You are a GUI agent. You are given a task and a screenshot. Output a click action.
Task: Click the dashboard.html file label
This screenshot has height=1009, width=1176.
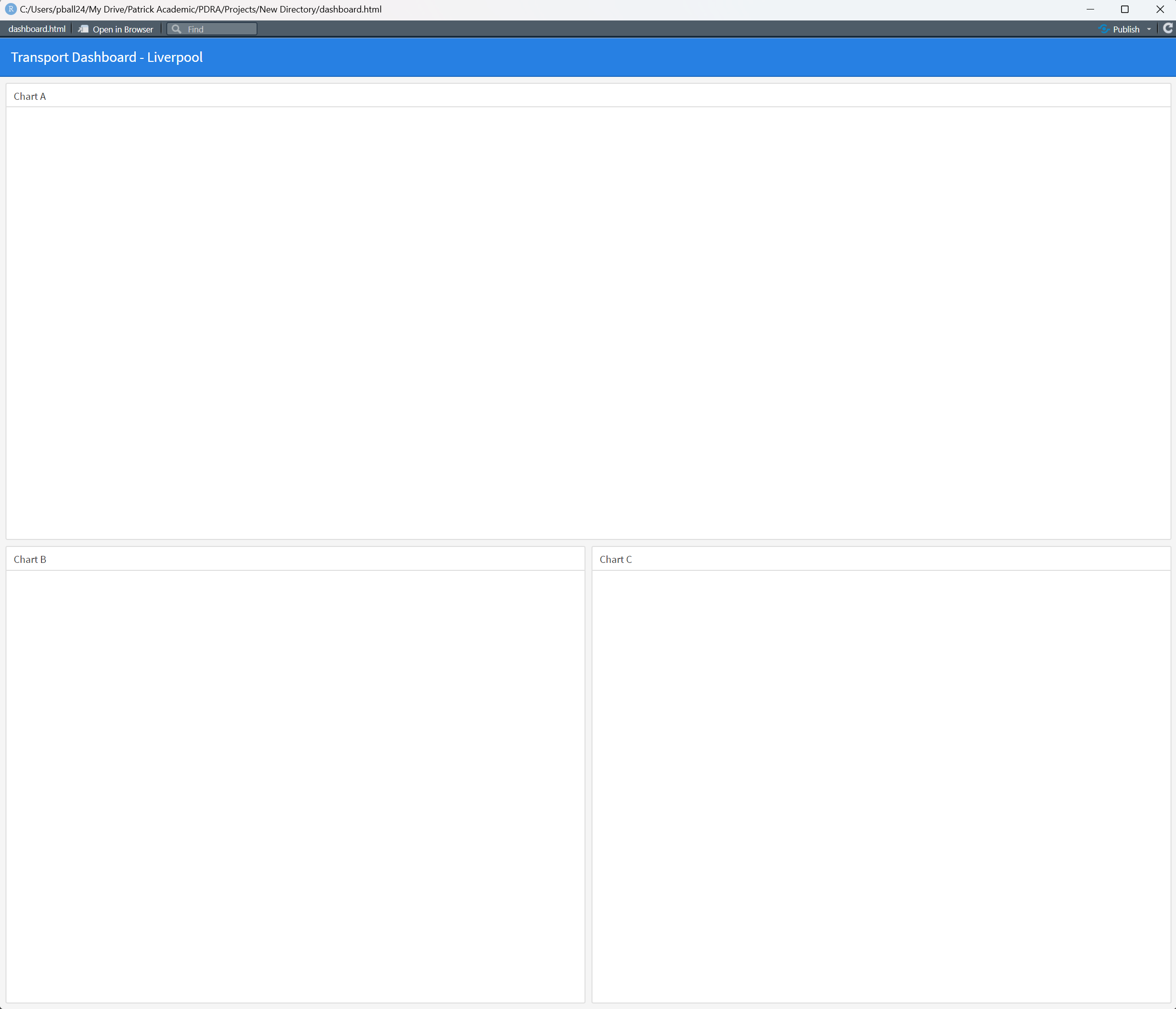(x=37, y=29)
